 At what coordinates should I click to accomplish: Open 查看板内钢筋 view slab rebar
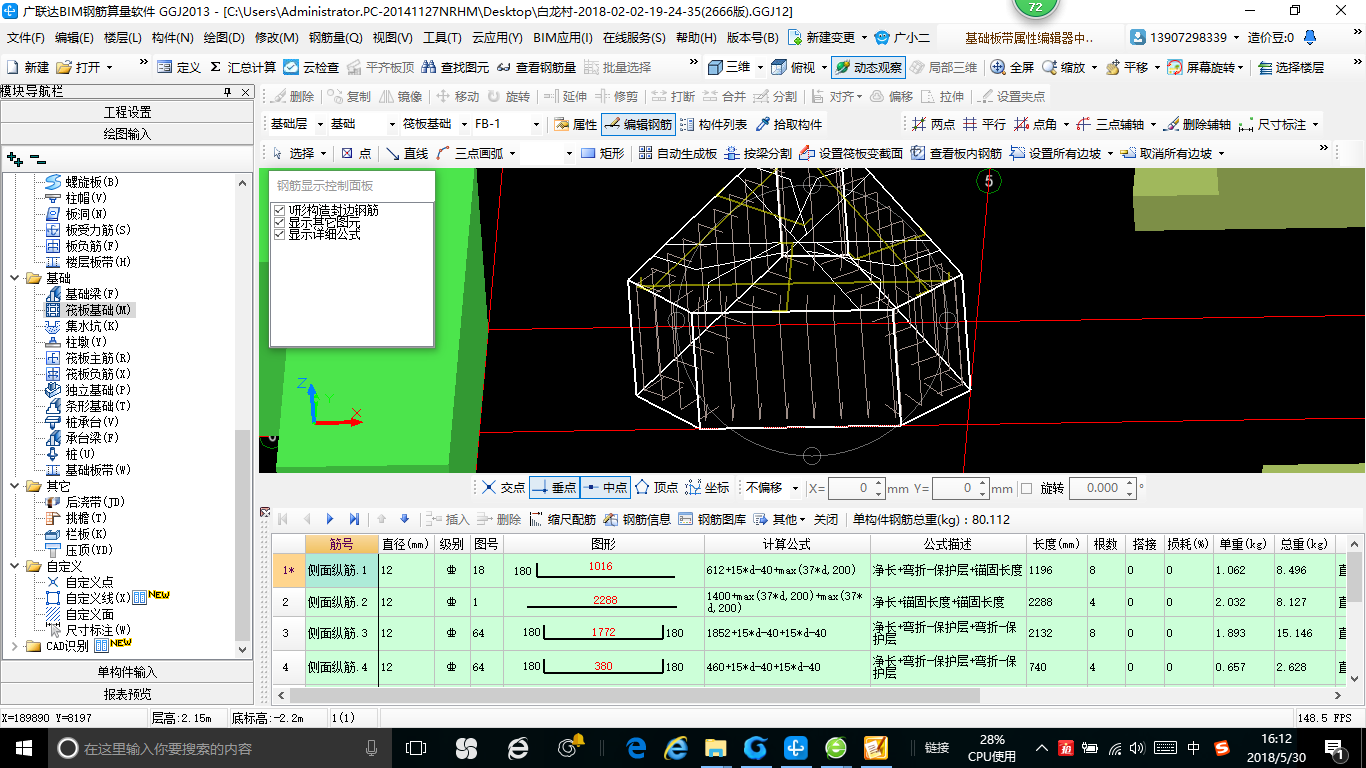point(956,153)
